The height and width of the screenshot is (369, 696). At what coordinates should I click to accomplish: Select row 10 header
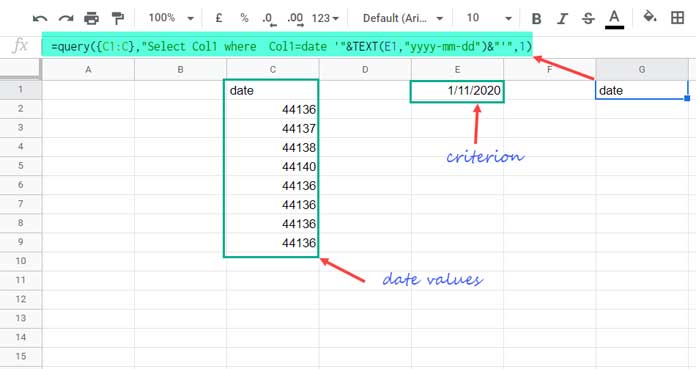coord(20,261)
